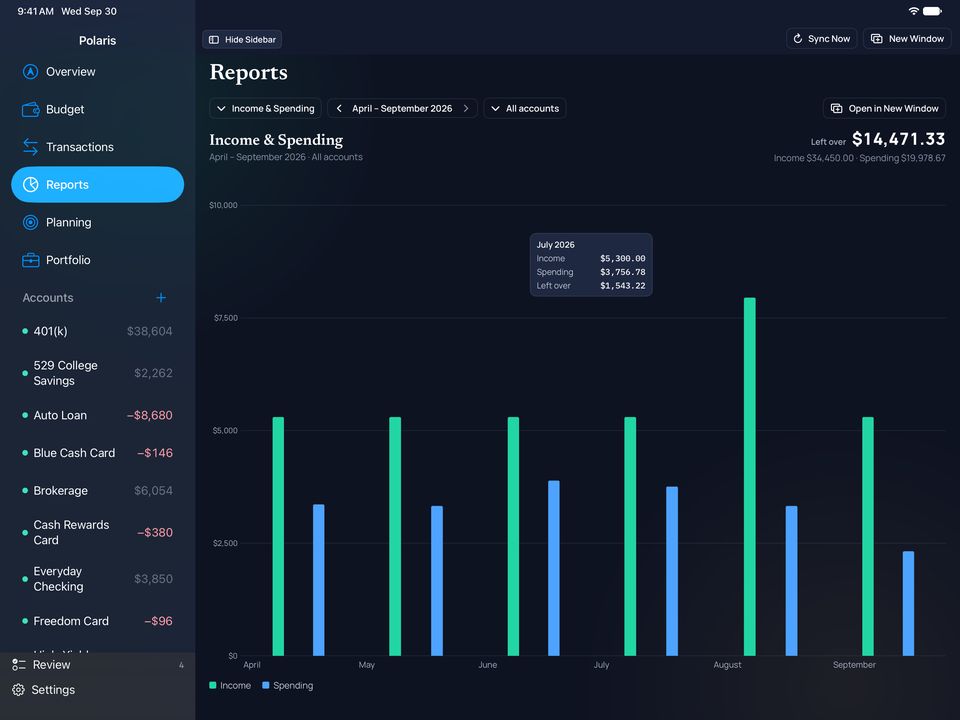Image resolution: width=960 pixels, height=720 pixels.
Task: Click the Review count badge 4
Action: [x=181, y=665]
